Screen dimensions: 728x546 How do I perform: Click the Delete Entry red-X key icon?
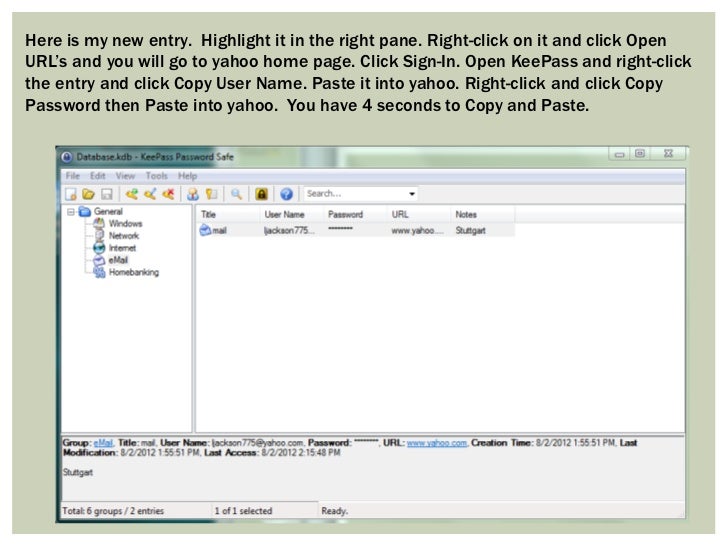(x=168, y=194)
